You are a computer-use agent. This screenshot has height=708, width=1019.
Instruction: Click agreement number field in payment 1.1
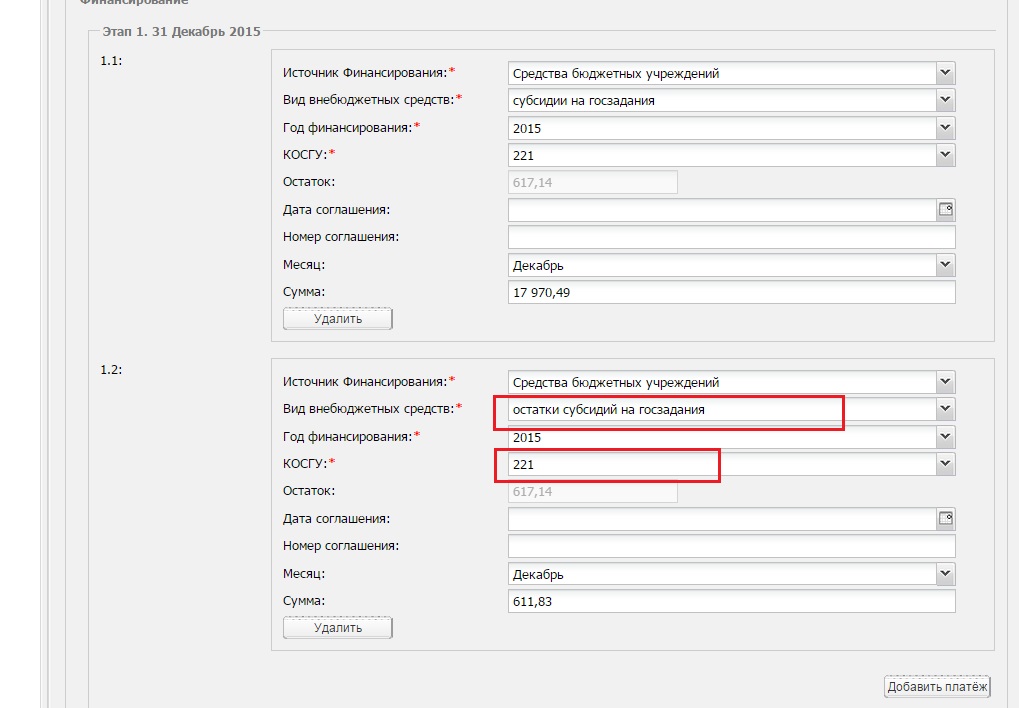pos(731,237)
